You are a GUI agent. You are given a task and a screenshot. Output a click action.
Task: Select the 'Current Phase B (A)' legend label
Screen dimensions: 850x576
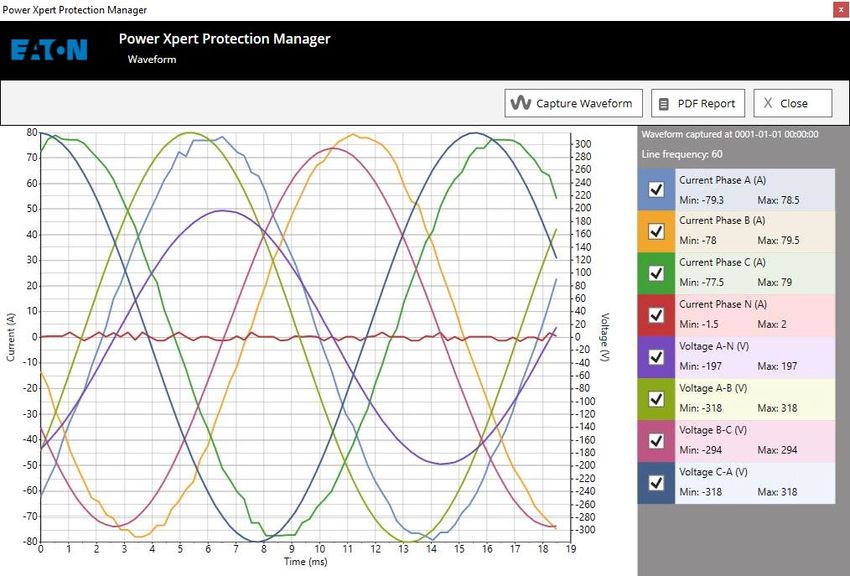pos(722,221)
